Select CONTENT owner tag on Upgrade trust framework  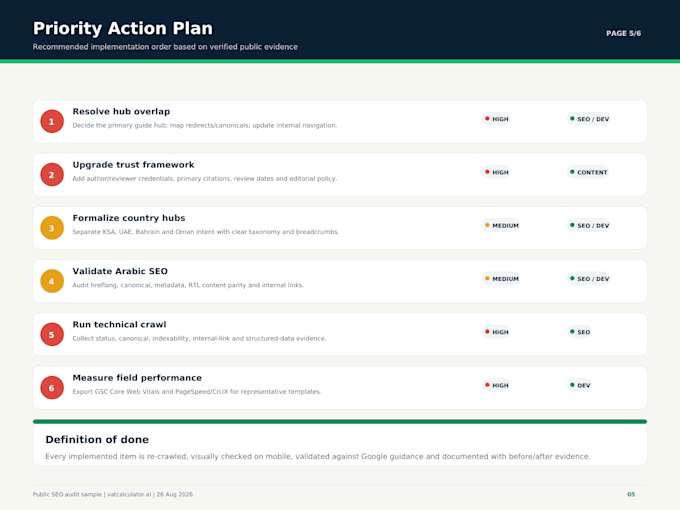588,172
